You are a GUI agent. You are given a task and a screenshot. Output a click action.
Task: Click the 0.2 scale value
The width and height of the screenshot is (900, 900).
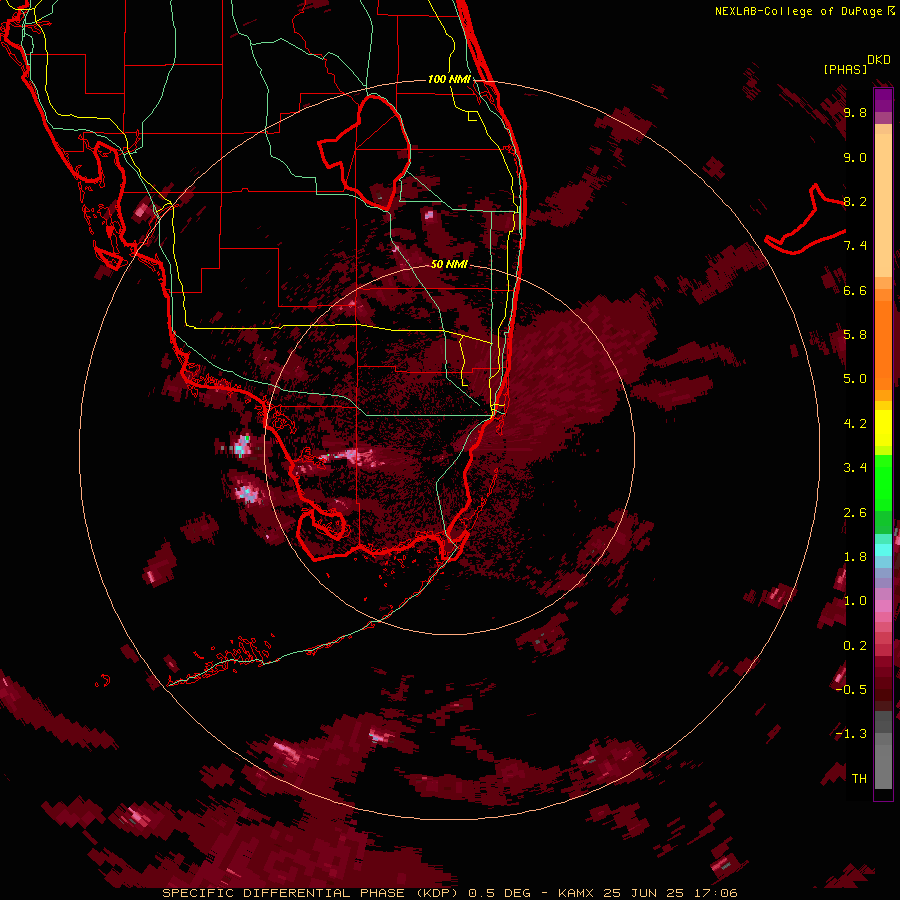pos(855,646)
